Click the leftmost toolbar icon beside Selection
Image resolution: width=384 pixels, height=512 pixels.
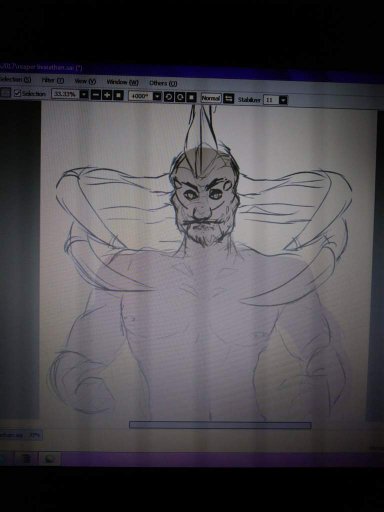tap(5, 92)
